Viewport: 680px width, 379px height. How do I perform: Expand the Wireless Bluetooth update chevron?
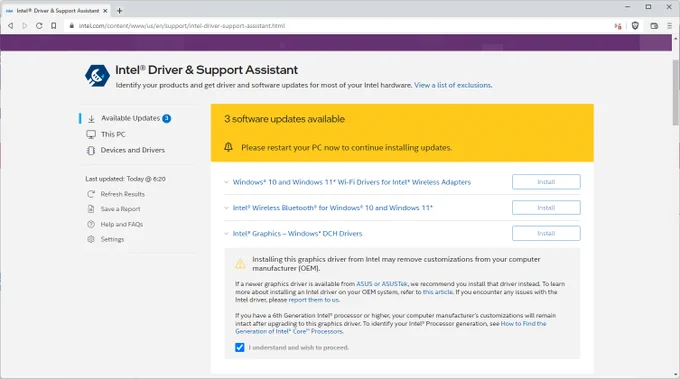pos(226,208)
